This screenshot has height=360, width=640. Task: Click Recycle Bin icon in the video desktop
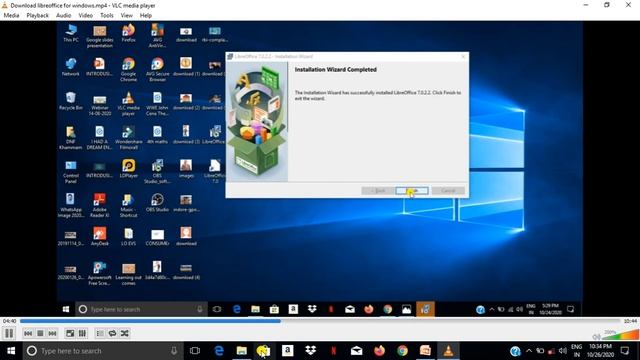click(x=71, y=101)
